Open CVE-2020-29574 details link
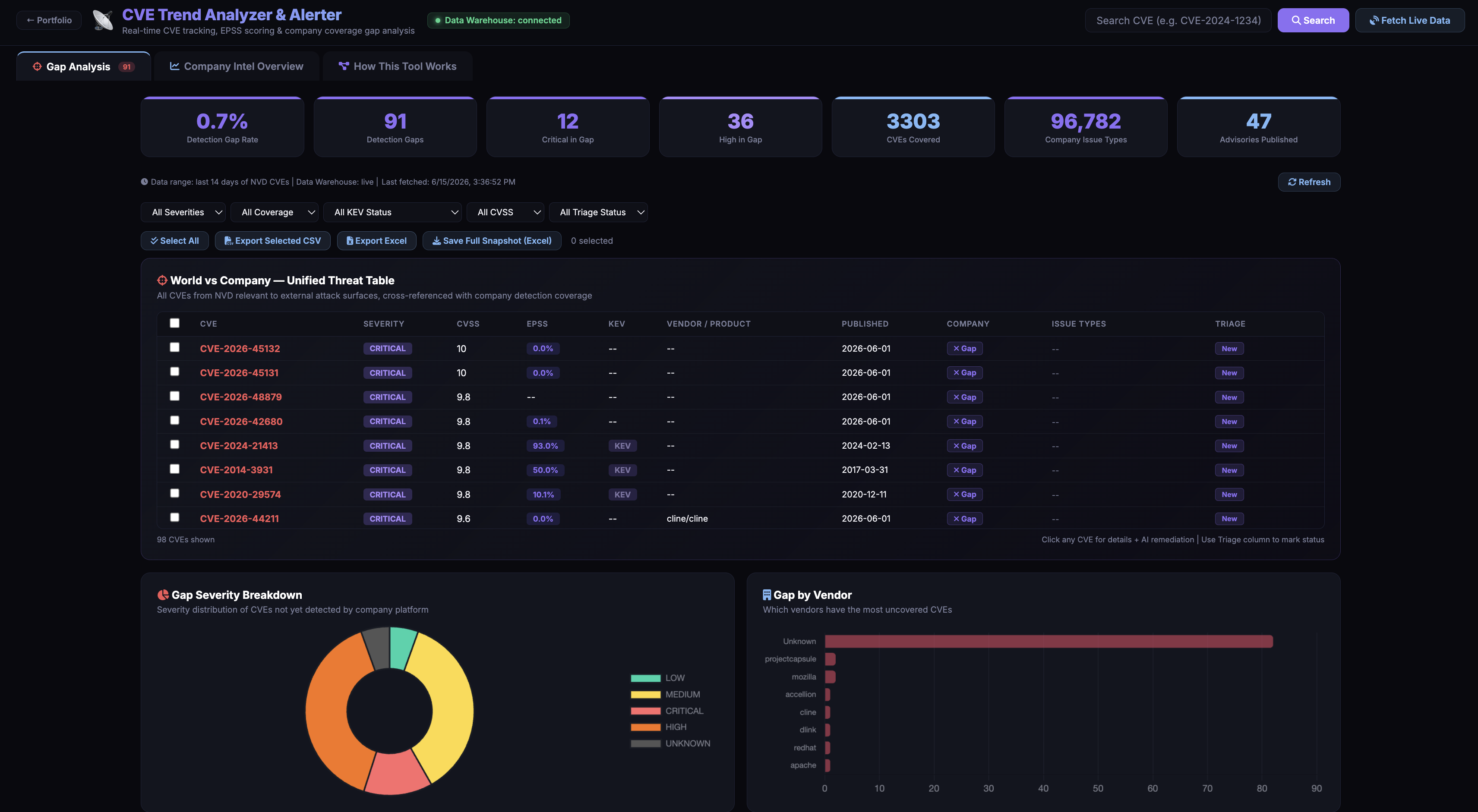Image resolution: width=1478 pixels, height=812 pixels. pos(240,494)
